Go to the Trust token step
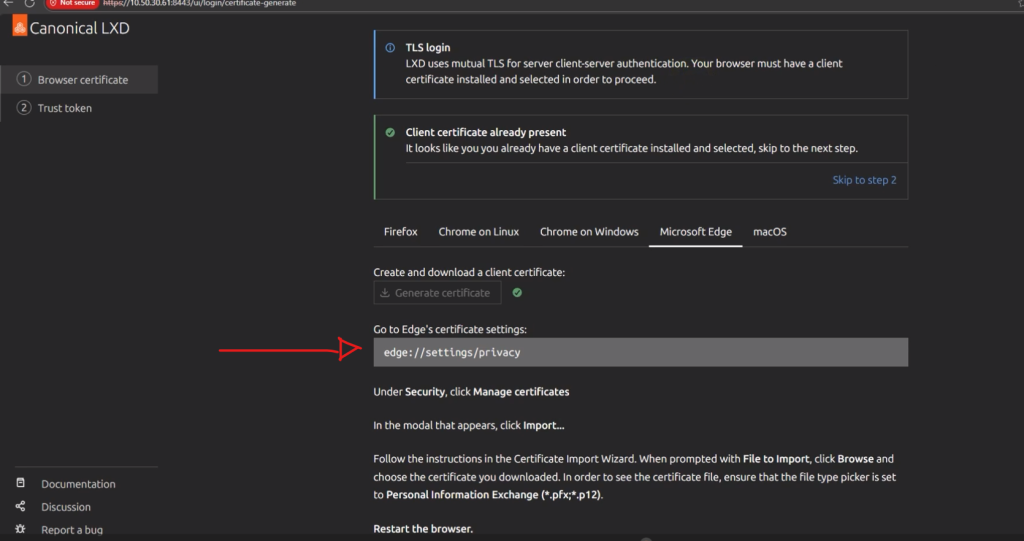This screenshot has width=1024, height=541. point(64,108)
